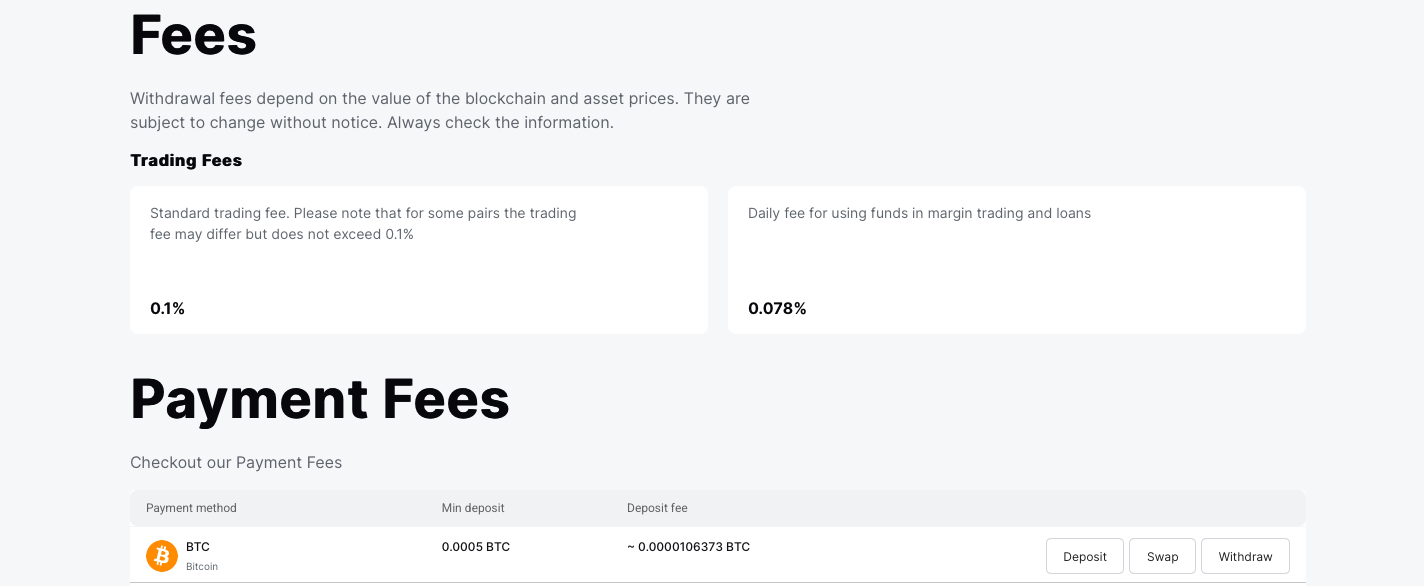Click the ~0.0000106373 BTC deposit fee value
Screen dimensions: 1424x586
pos(688,547)
